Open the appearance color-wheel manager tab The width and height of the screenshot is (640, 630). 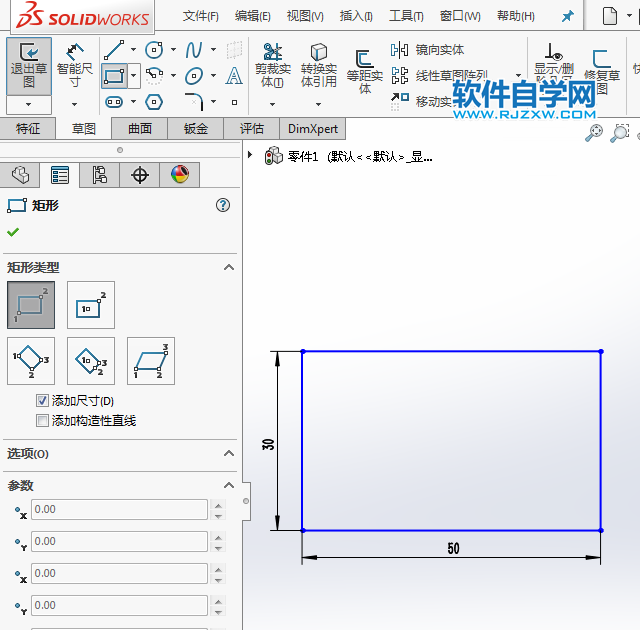point(179,175)
